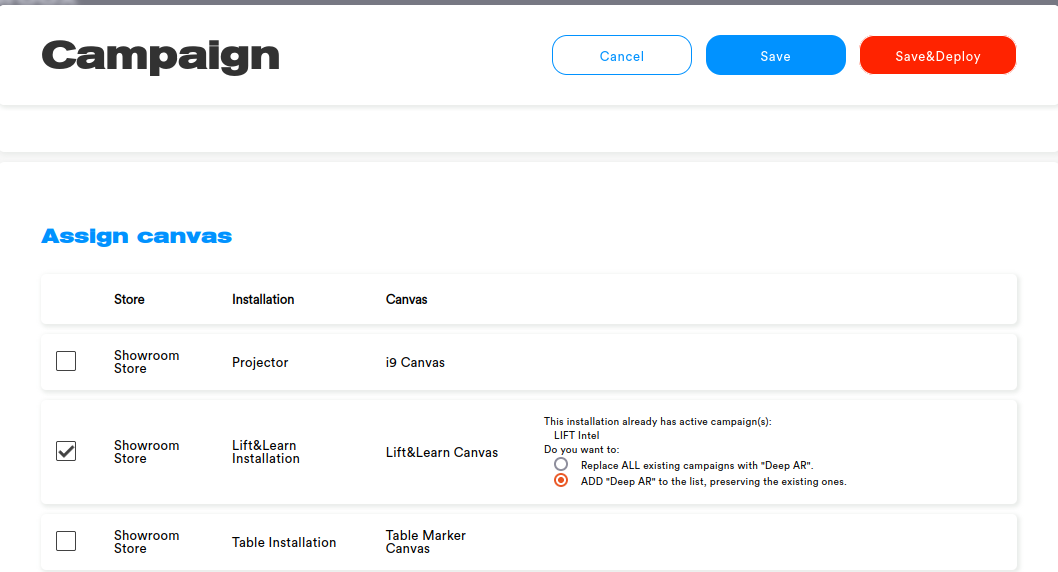Check the Table Installation checkbox
1058x572 pixels.
pos(66,541)
